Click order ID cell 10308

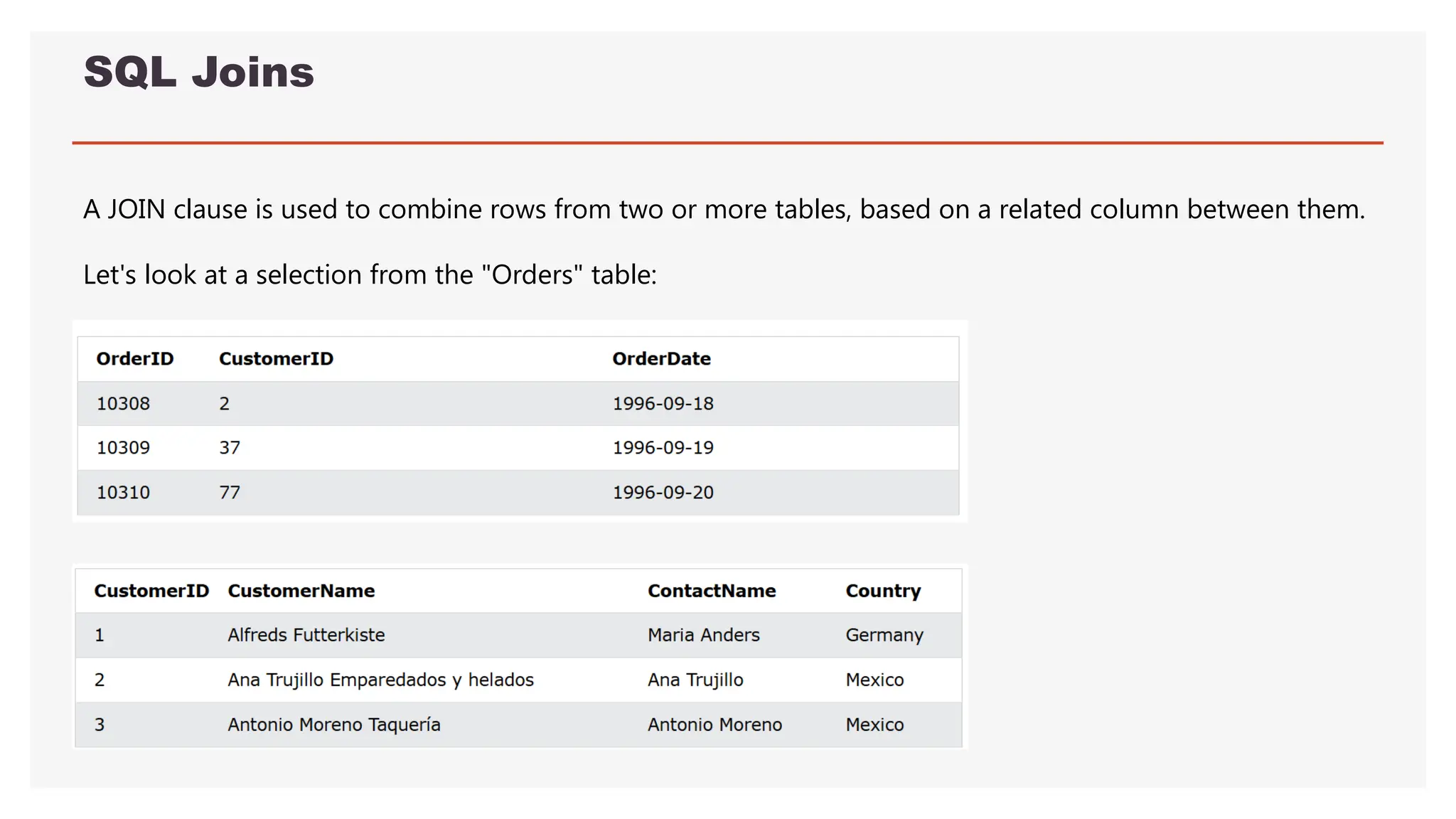click(x=123, y=404)
